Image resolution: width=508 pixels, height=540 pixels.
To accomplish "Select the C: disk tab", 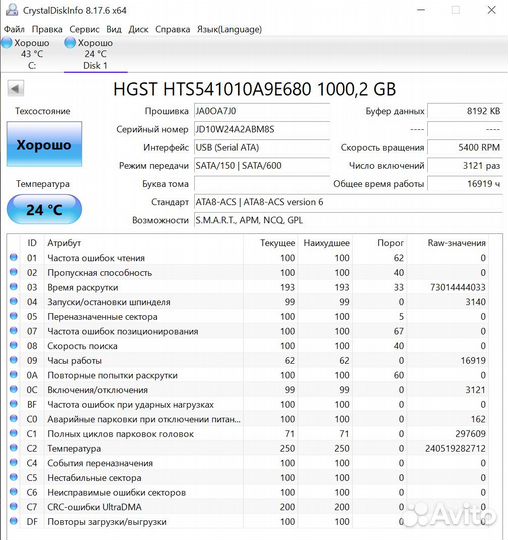I will coord(32,54).
